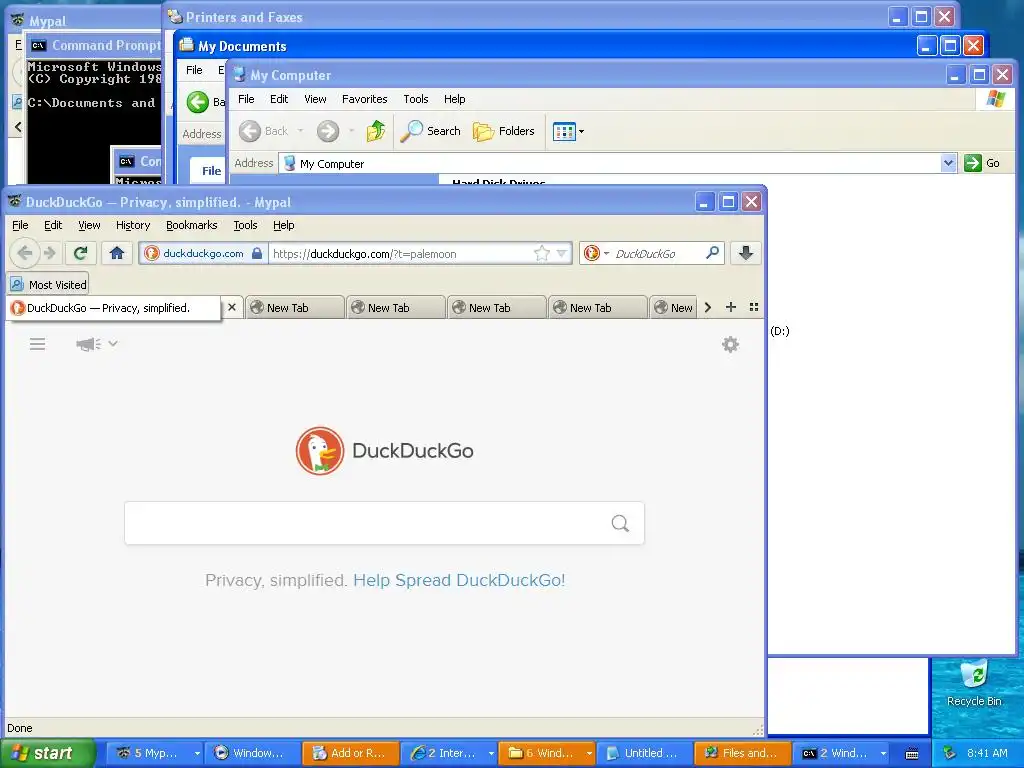1024x768 pixels.
Task: Open Favorites menu in My Computer
Action: point(364,99)
